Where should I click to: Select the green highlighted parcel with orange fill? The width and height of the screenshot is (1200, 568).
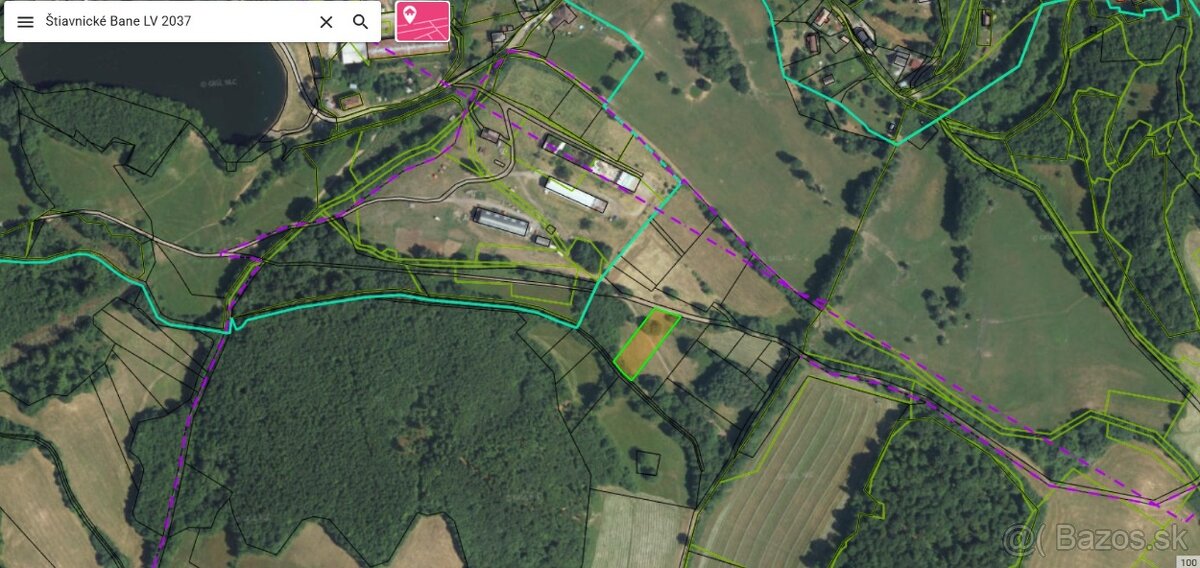646,343
